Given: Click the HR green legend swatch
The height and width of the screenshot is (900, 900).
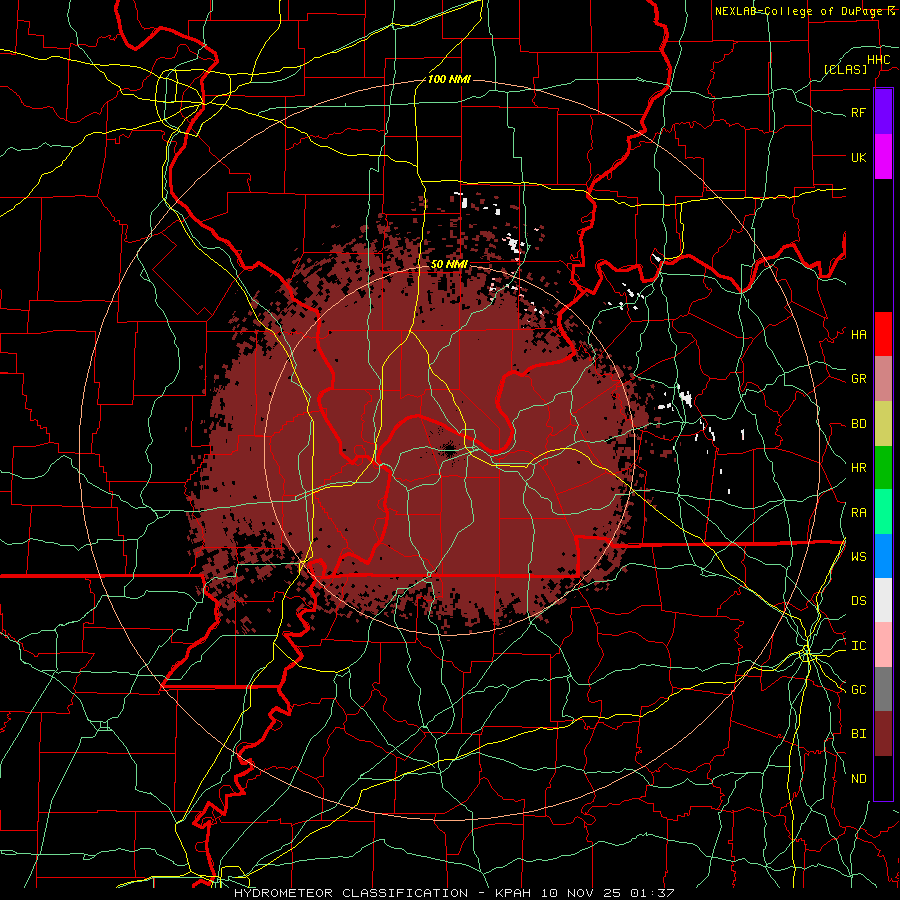Looking at the screenshot, I should pyautogui.click(x=883, y=467).
